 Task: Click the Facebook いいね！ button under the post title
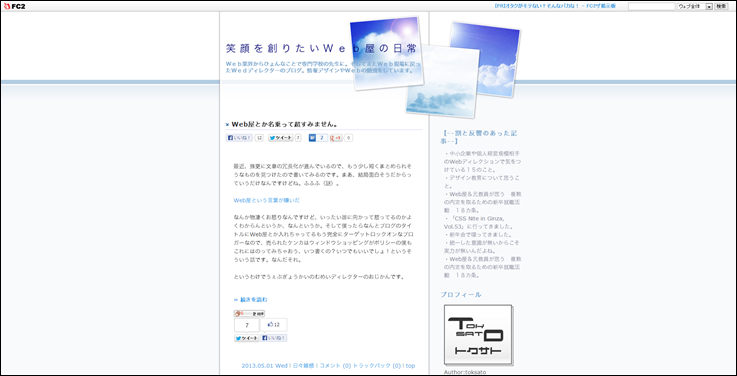239,138
